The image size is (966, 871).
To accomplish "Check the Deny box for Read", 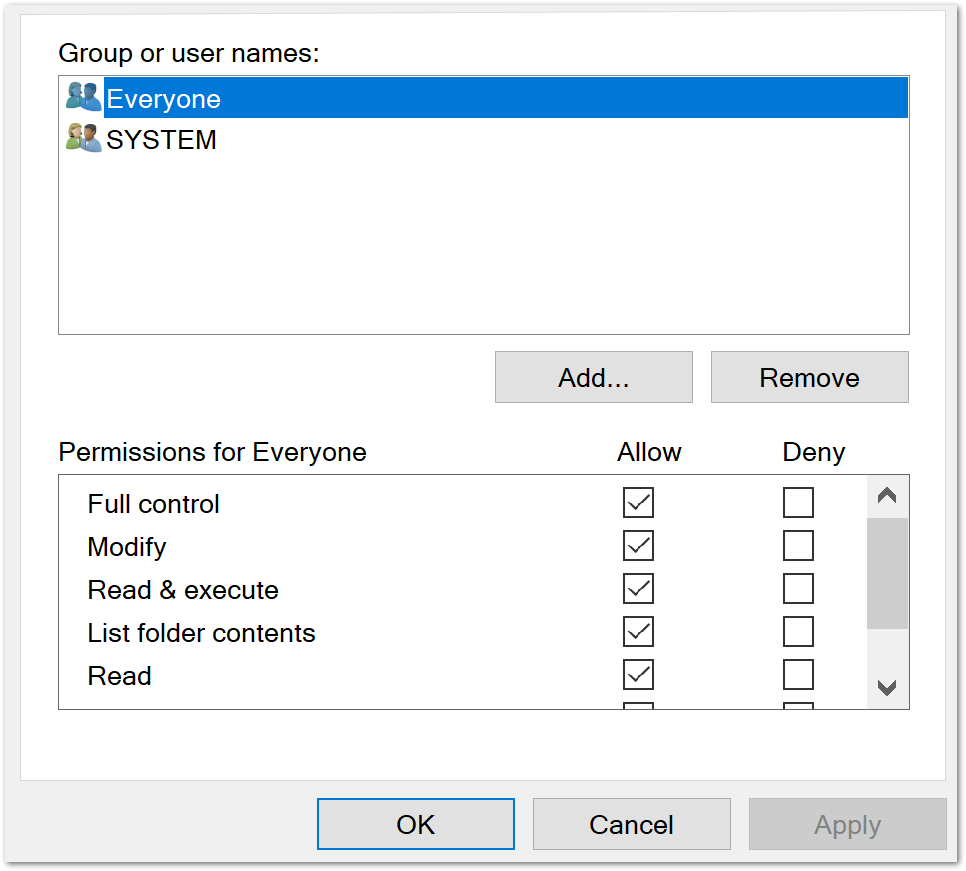I will [798, 675].
